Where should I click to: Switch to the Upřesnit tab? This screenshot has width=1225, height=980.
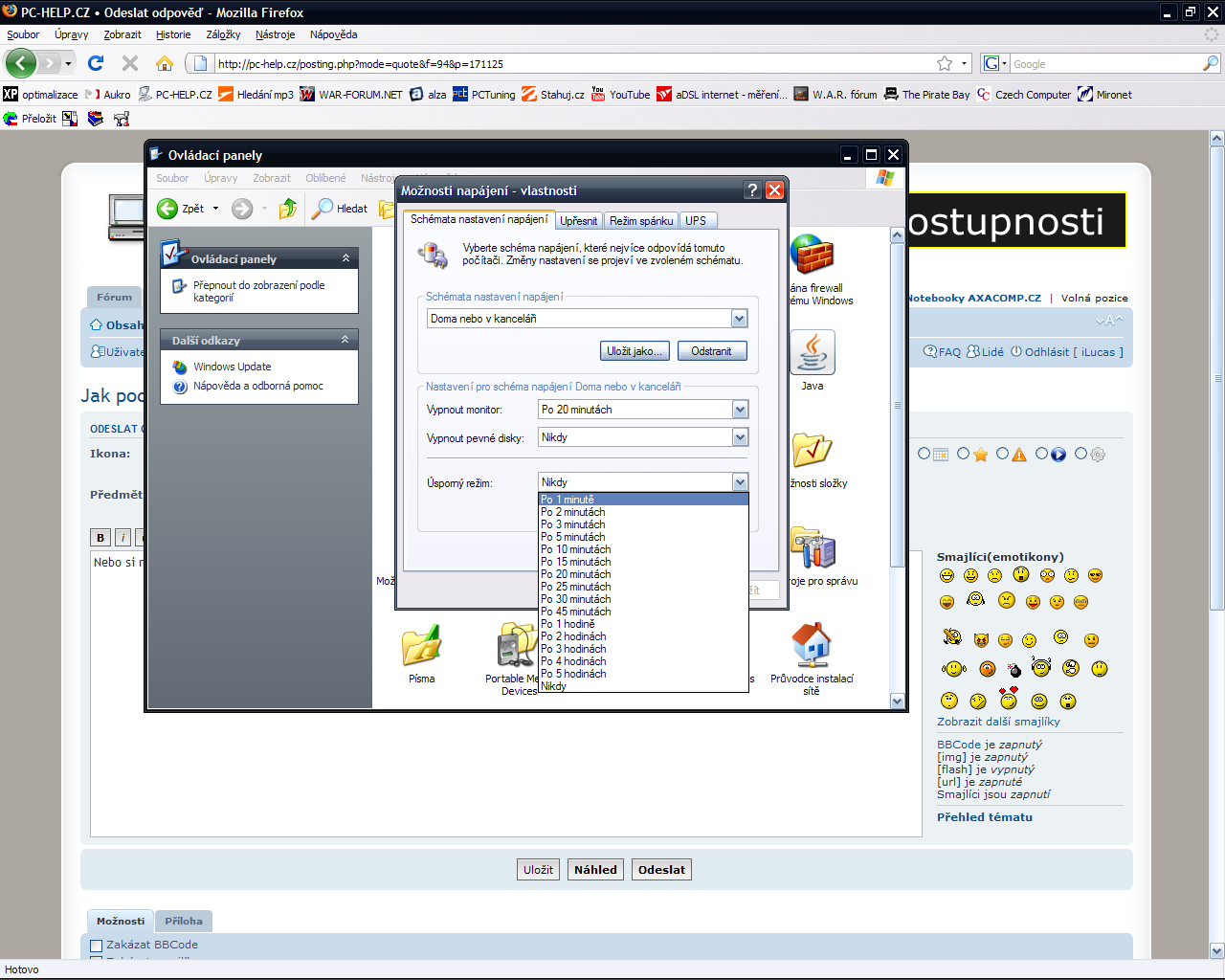click(578, 220)
